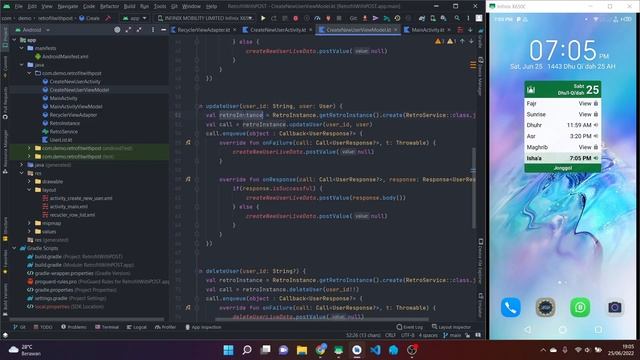Expand the drawable folder
Image resolution: width=640 pixels, height=360 pixels.
coord(29,182)
